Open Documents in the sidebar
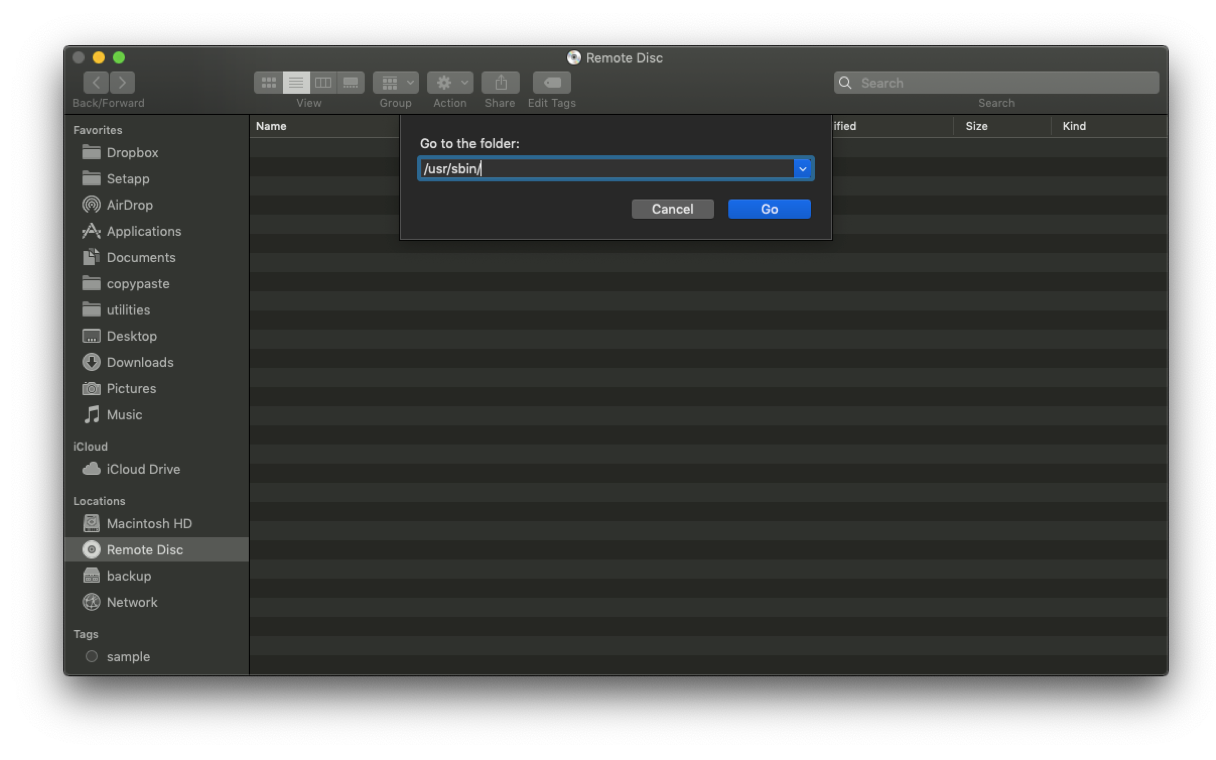Viewport: 1216px width, 760px height. pyautogui.click(x=156, y=257)
